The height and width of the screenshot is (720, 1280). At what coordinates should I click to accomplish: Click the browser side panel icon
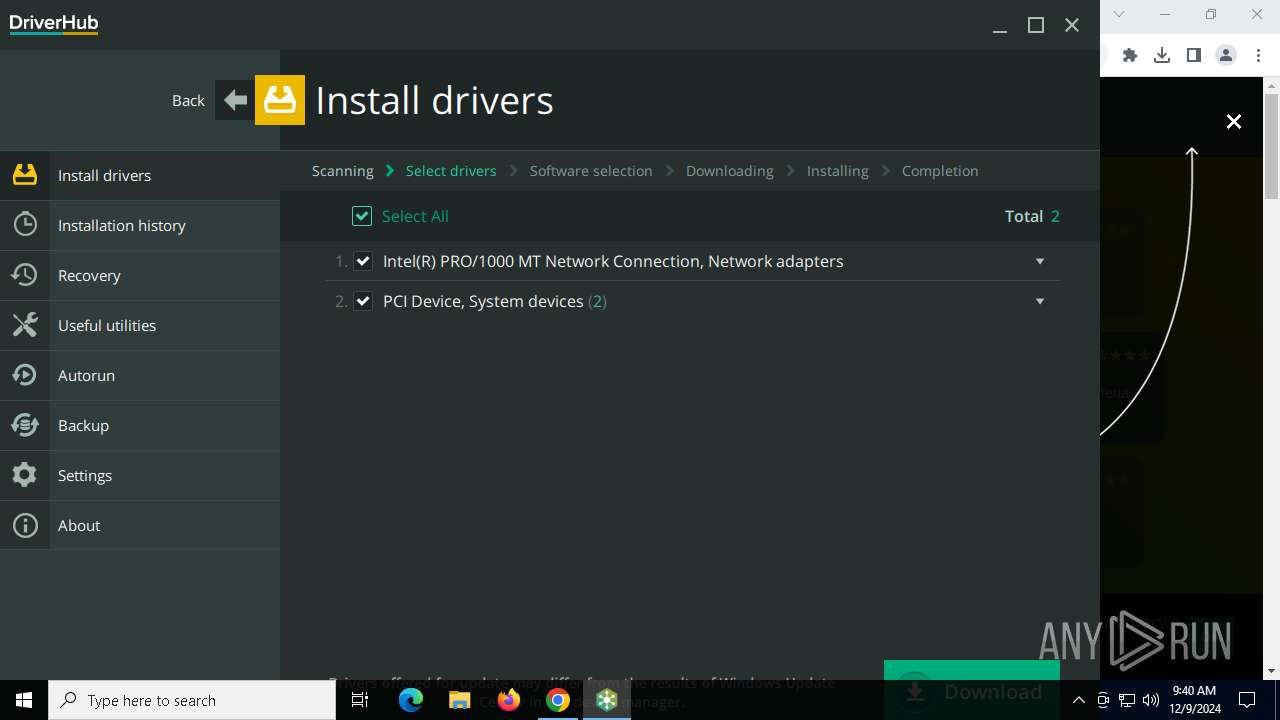tap(1194, 55)
